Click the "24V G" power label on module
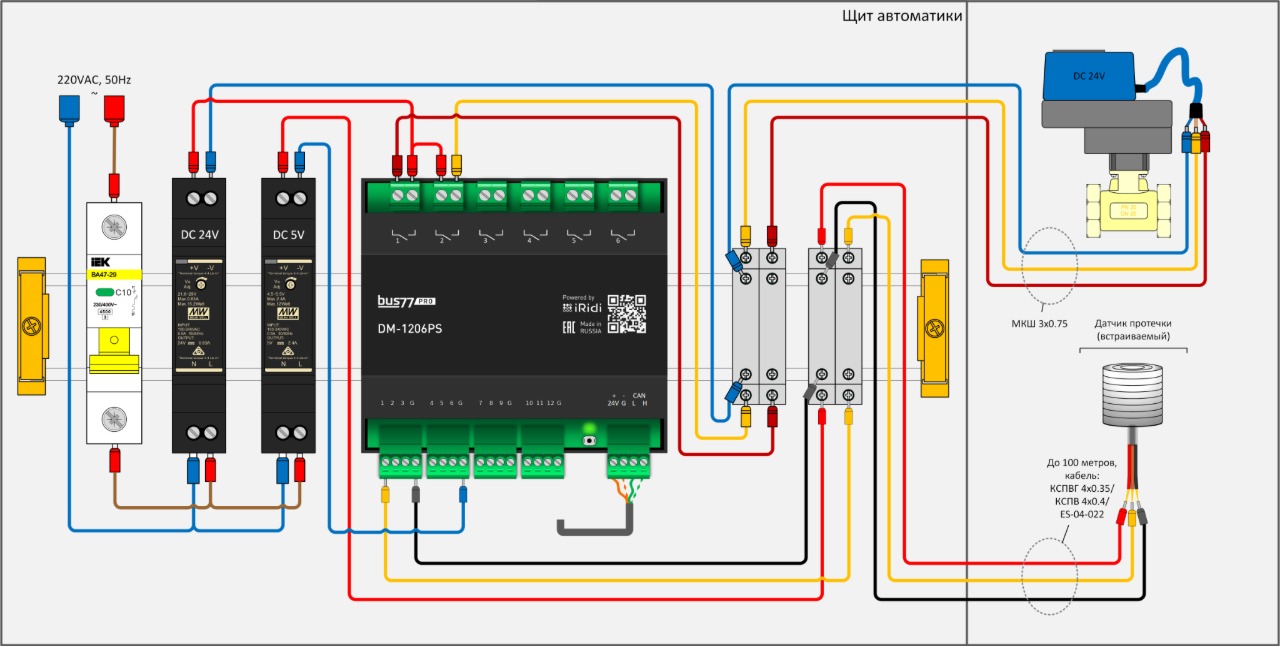The image size is (1280, 646). [616, 403]
